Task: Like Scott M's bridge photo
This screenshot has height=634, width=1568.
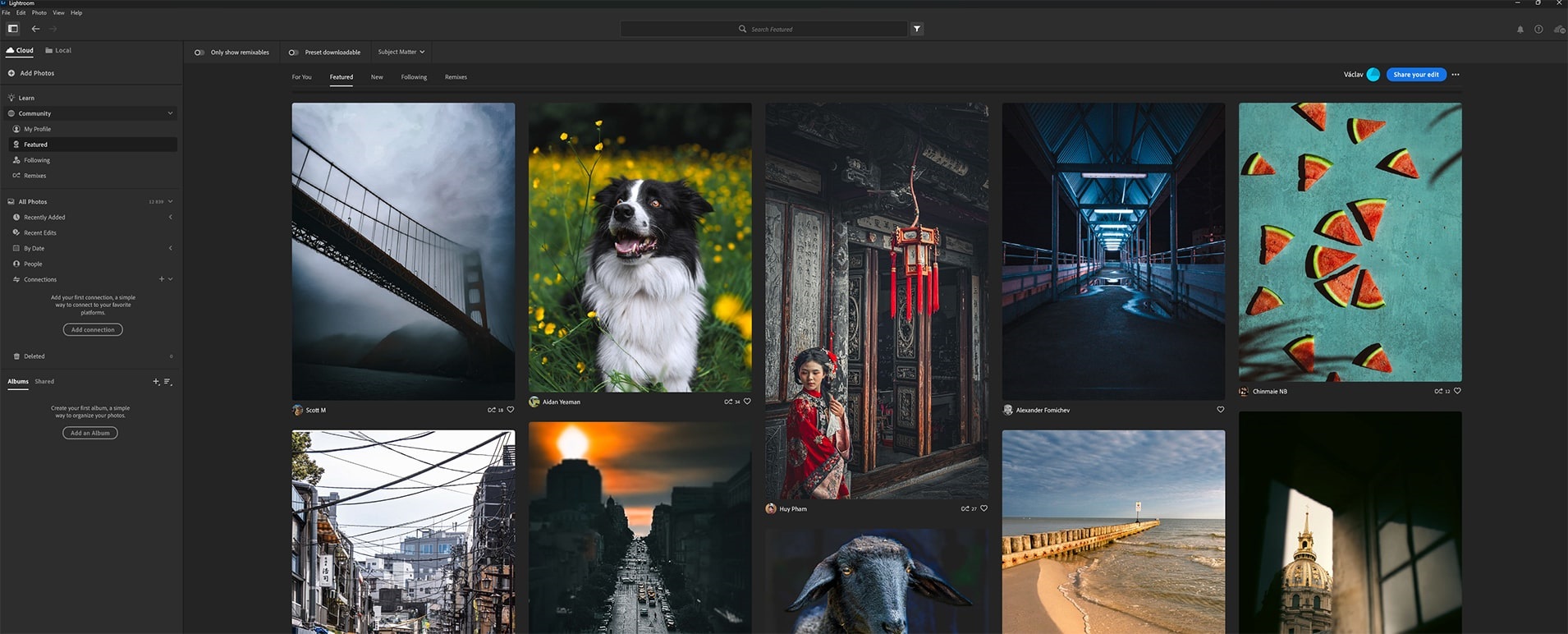Action: click(510, 410)
